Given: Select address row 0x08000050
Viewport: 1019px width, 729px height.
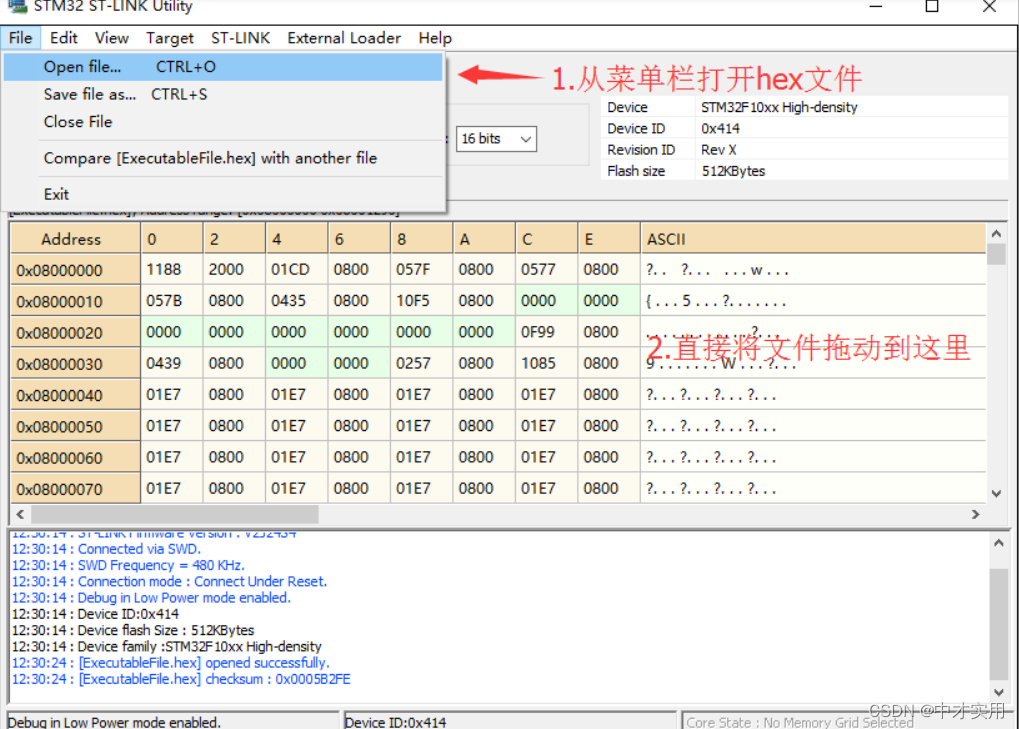Looking at the screenshot, I should pyautogui.click(x=75, y=426).
